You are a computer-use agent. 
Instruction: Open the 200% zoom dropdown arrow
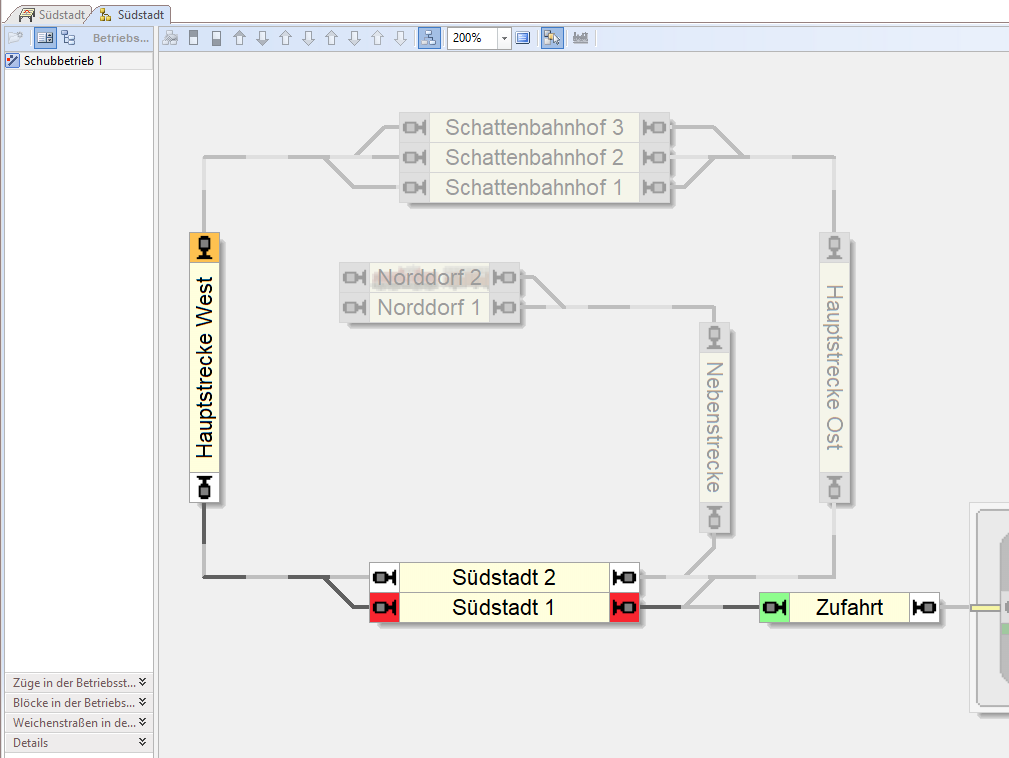click(x=504, y=38)
